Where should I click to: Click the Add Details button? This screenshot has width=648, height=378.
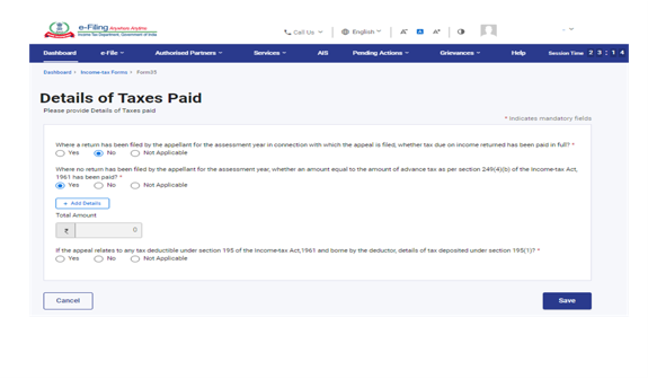point(83,203)
